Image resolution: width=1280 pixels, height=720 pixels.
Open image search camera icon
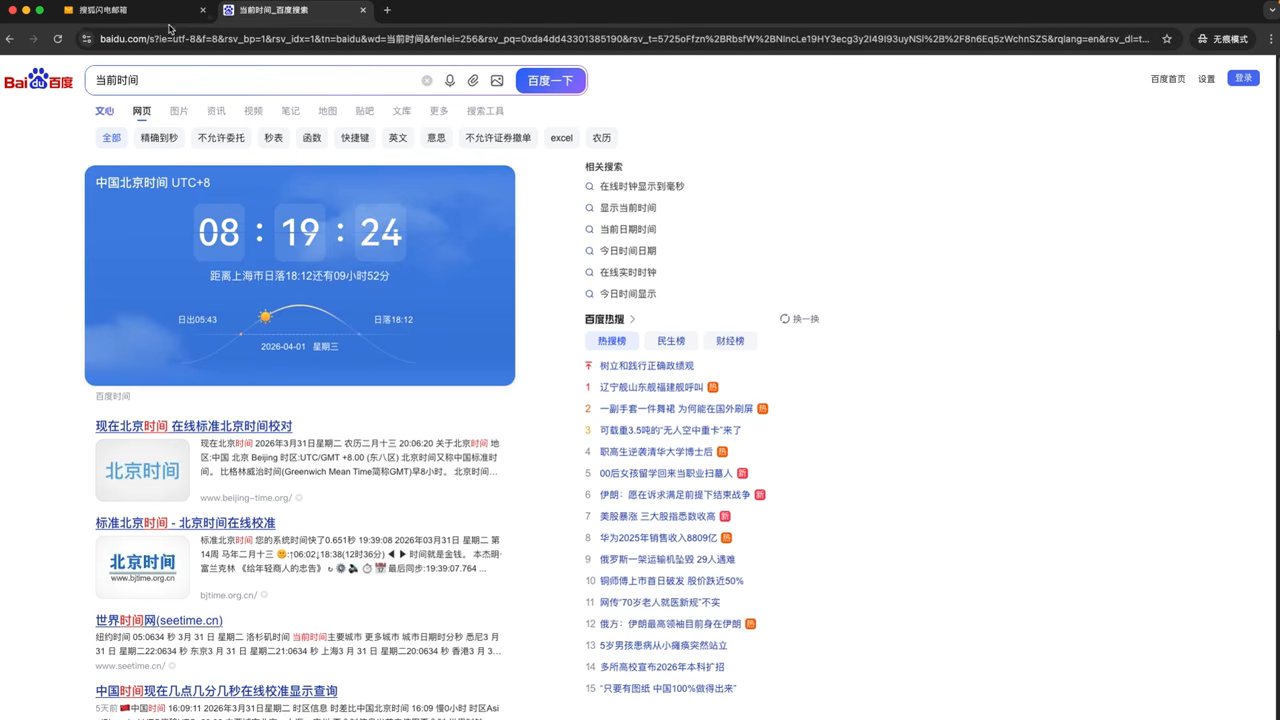(497, 81)
